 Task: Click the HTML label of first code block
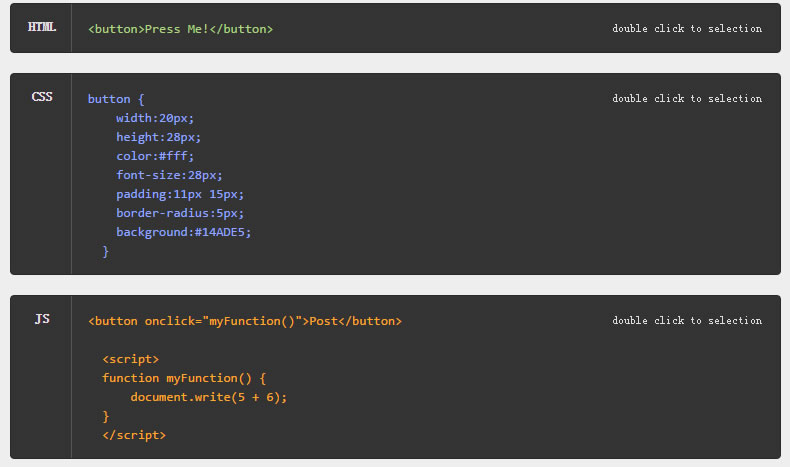42,27
